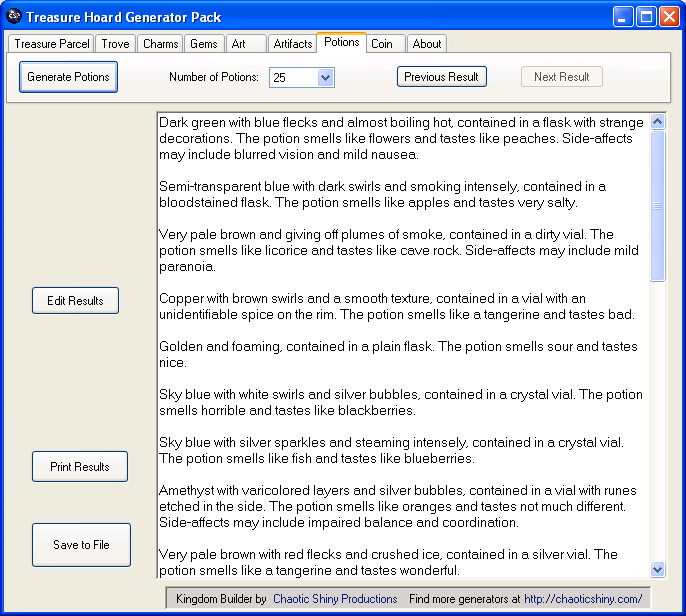Show the About tab
Image resolution: width=686 pixels, height=616 pixels.
[427, 44]
